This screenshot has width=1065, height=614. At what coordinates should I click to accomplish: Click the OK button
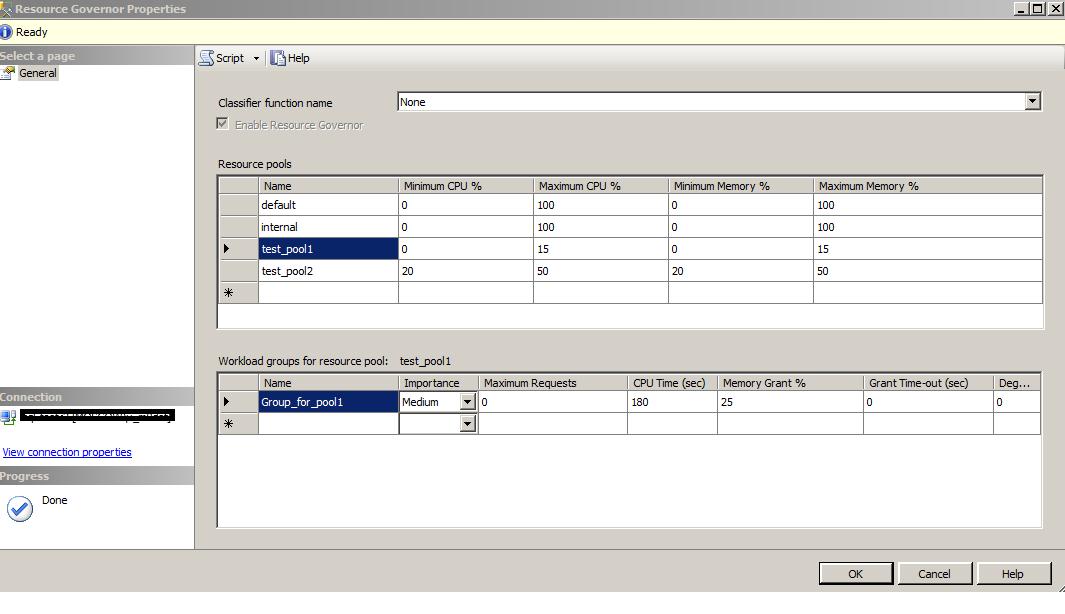(855, 573)
